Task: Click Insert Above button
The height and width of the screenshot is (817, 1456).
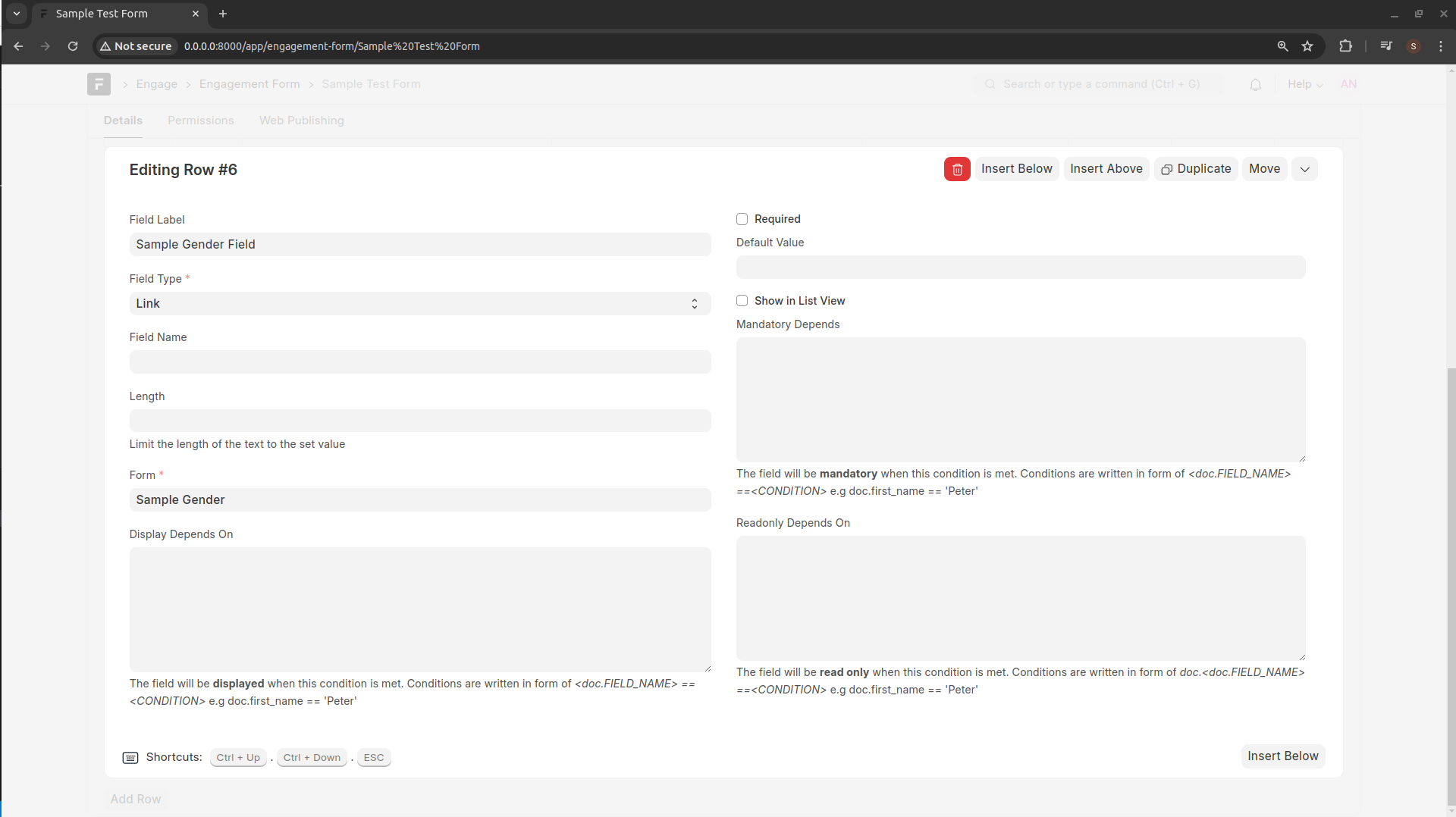Action: [1106, 169]
